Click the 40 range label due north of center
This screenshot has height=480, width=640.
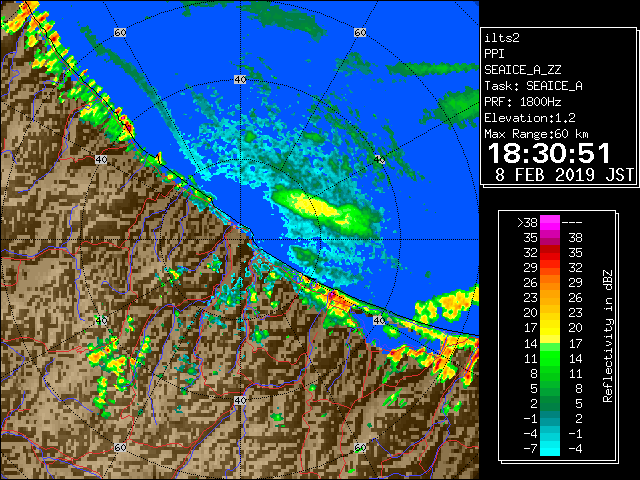(240, 80)
